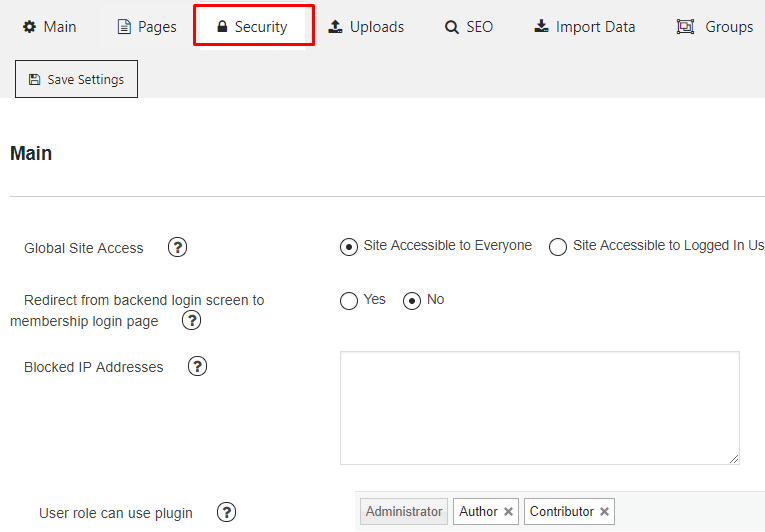Remove the Contributor role tag
765x532 pixels.
tap(604, 512)
